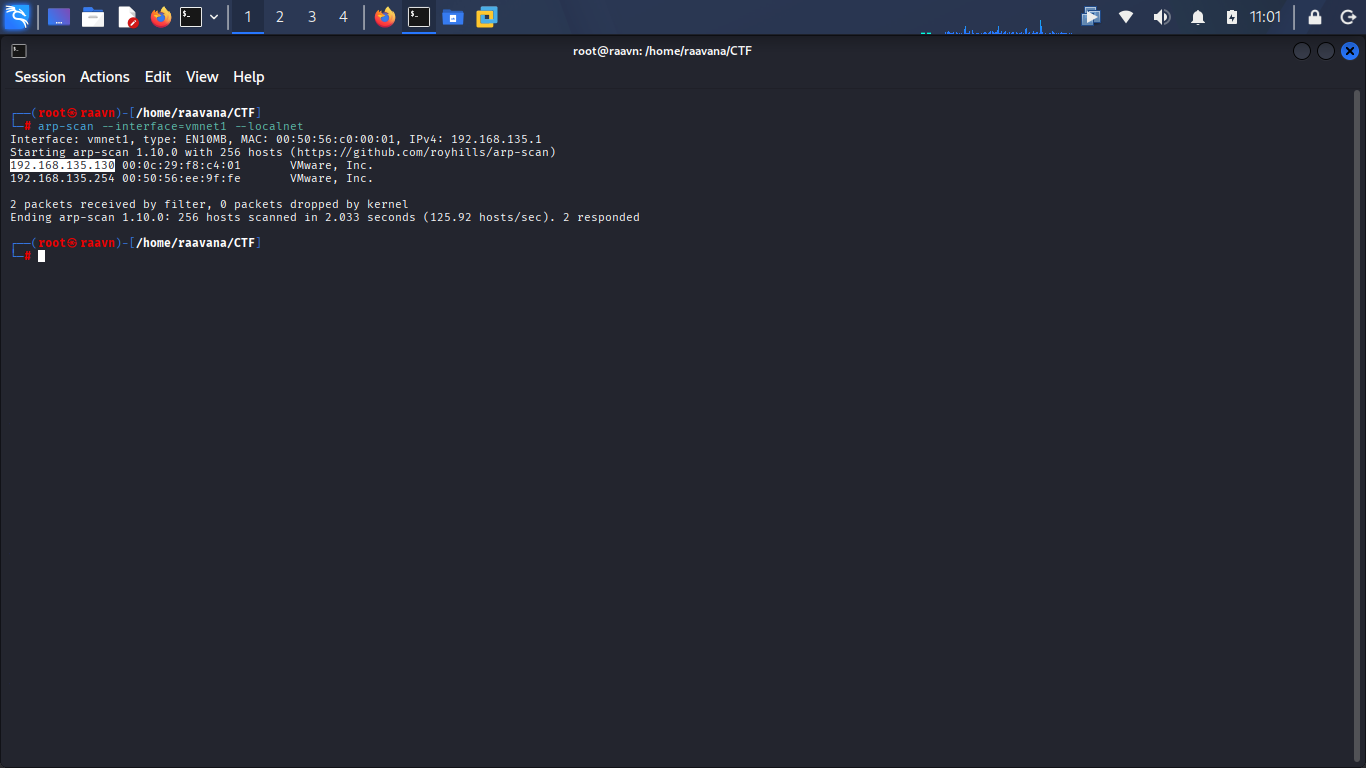
Task: Click MAC address 00:50:56:ee:9f:fe
Action: pyautogui.click(x=182, y=178)
